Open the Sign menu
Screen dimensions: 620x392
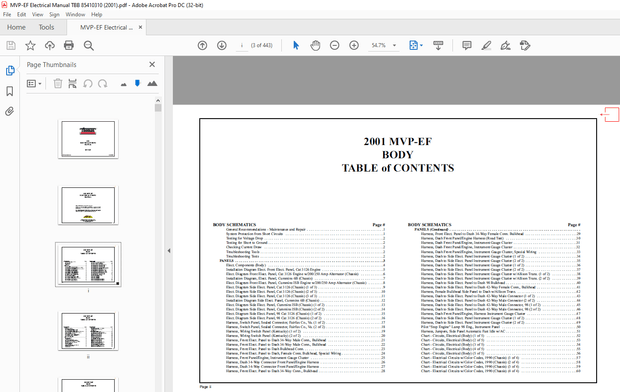(x=54, y=15)
